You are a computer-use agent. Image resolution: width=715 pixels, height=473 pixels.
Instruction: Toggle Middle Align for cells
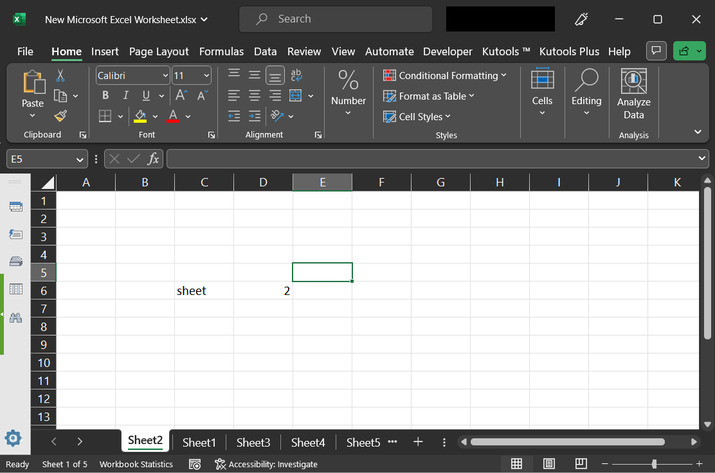click(253, 75)
